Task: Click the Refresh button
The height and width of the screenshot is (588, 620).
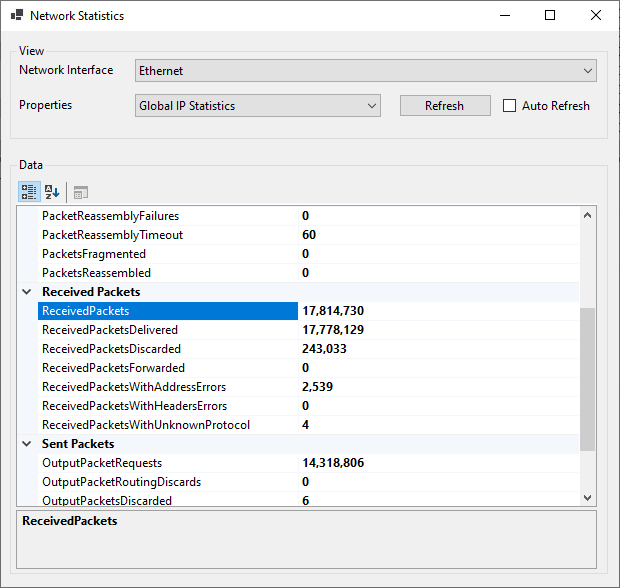Action: (x=445, y=106)
